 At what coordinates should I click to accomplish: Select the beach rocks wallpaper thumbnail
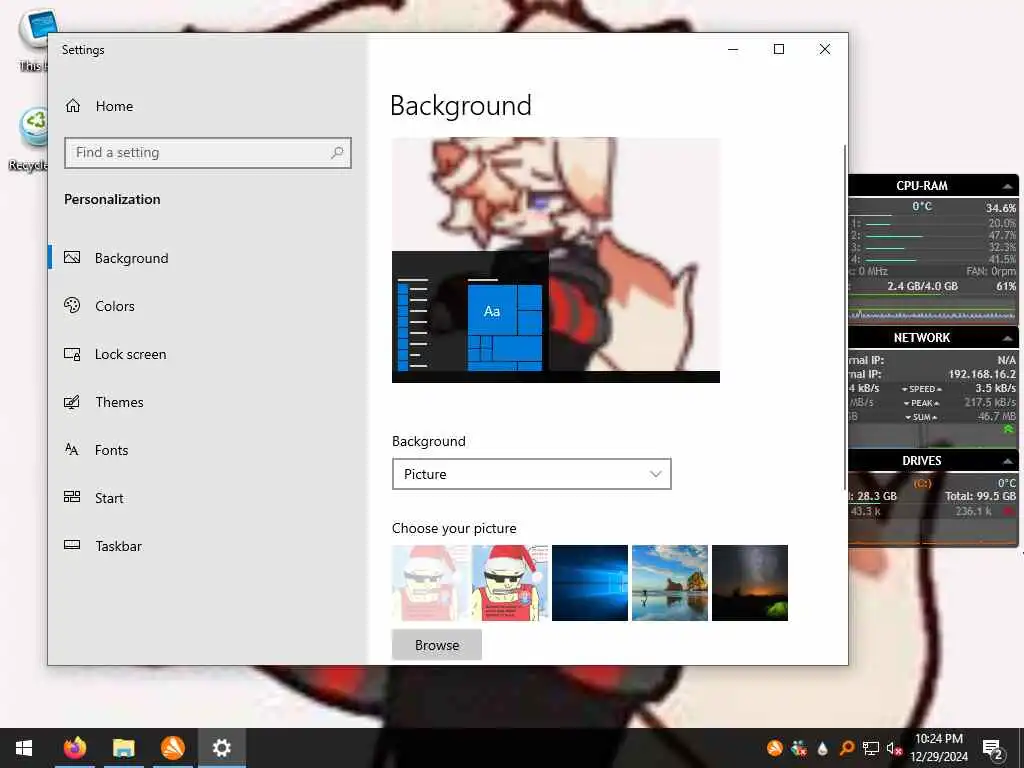(x=670, y=583)
